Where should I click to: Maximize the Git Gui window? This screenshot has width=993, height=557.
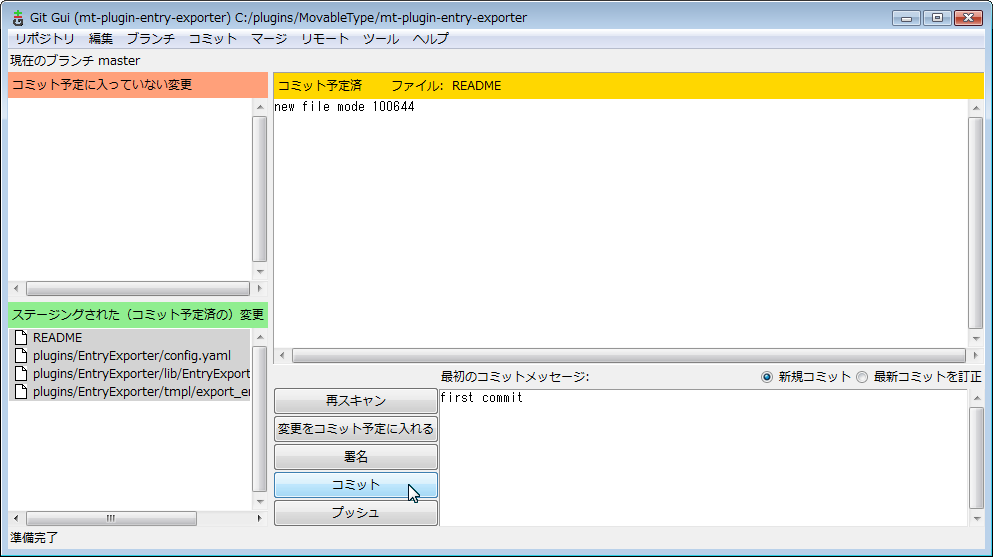[x=937, y=18]
